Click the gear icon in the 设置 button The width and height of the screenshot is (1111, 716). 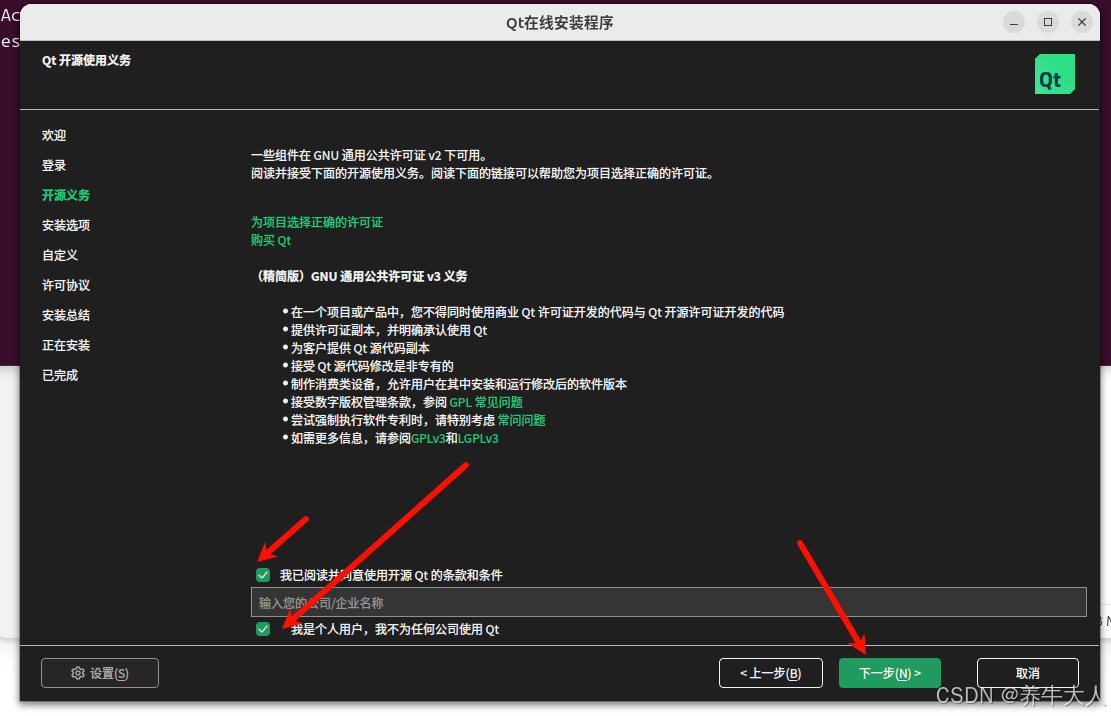[78, 673]
